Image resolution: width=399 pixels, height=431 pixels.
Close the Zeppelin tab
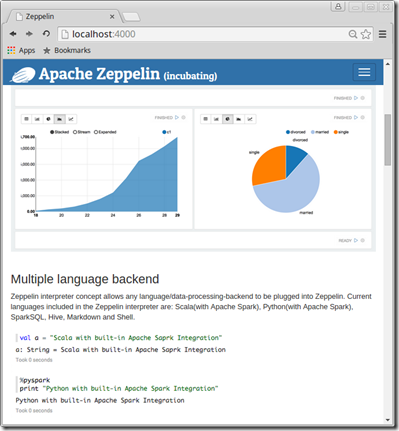click(112, 16)
